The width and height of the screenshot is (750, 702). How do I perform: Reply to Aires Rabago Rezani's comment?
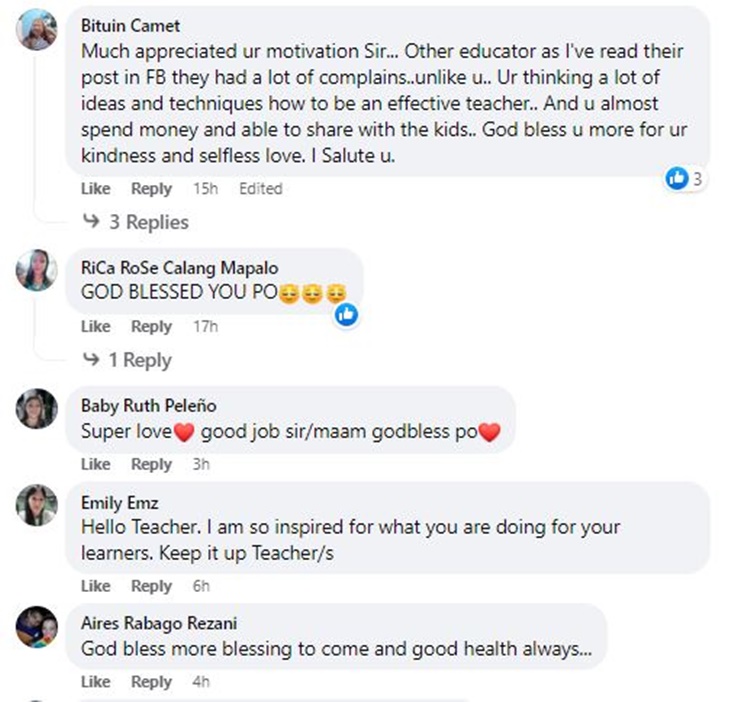(152, 682)
